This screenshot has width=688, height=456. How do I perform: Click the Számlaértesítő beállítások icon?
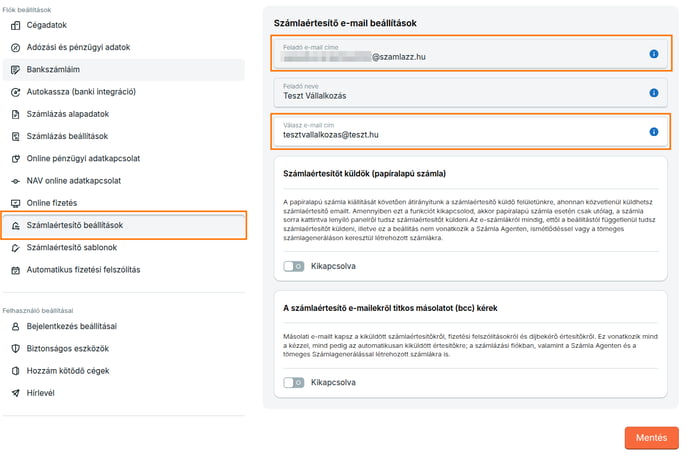click(15, 226)
